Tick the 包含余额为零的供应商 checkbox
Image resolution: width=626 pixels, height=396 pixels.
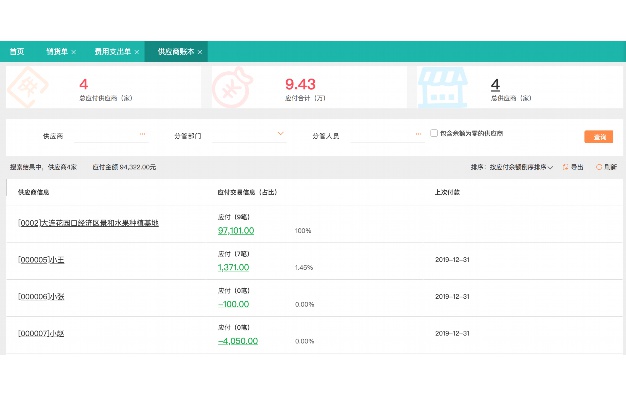[x=434, y=133]
